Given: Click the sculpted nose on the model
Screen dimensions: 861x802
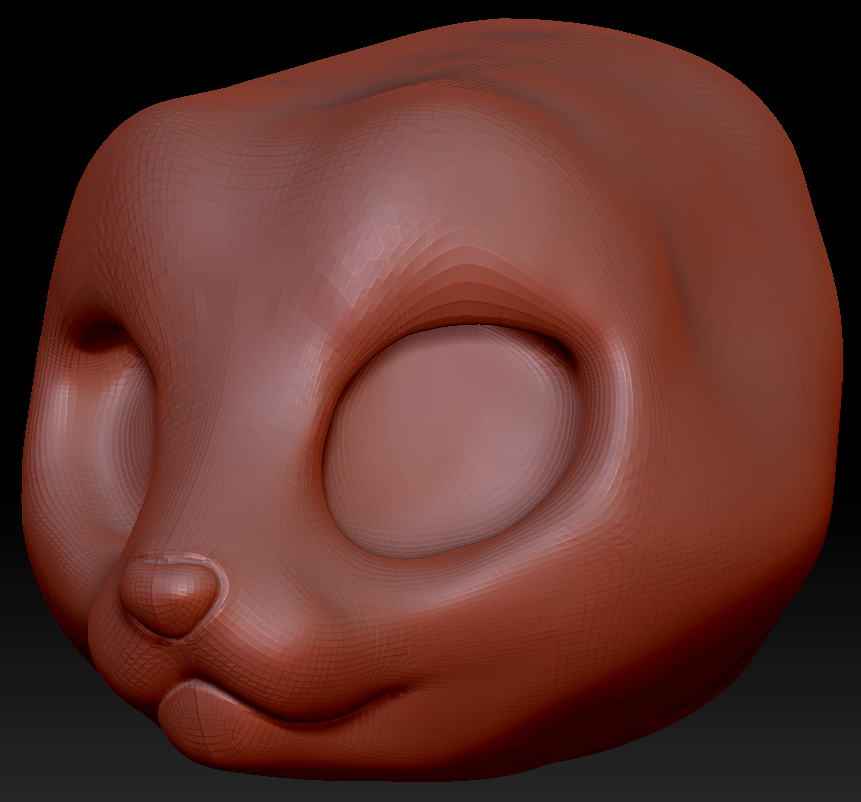Looking at the screenshot, I should 172,596.
